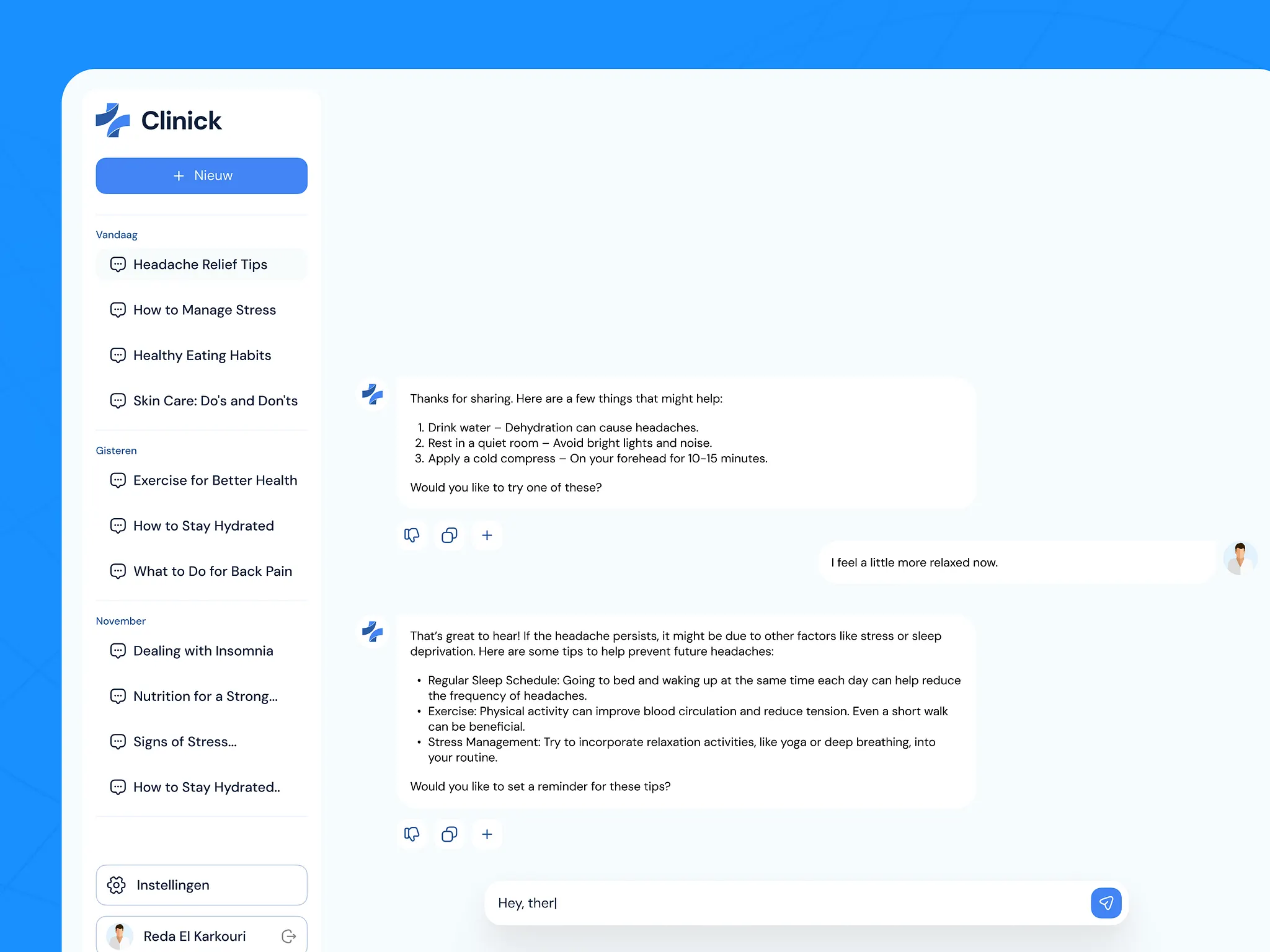Open the Headache Relief Tips chat
1270x952 pixels.
point(202,265)
